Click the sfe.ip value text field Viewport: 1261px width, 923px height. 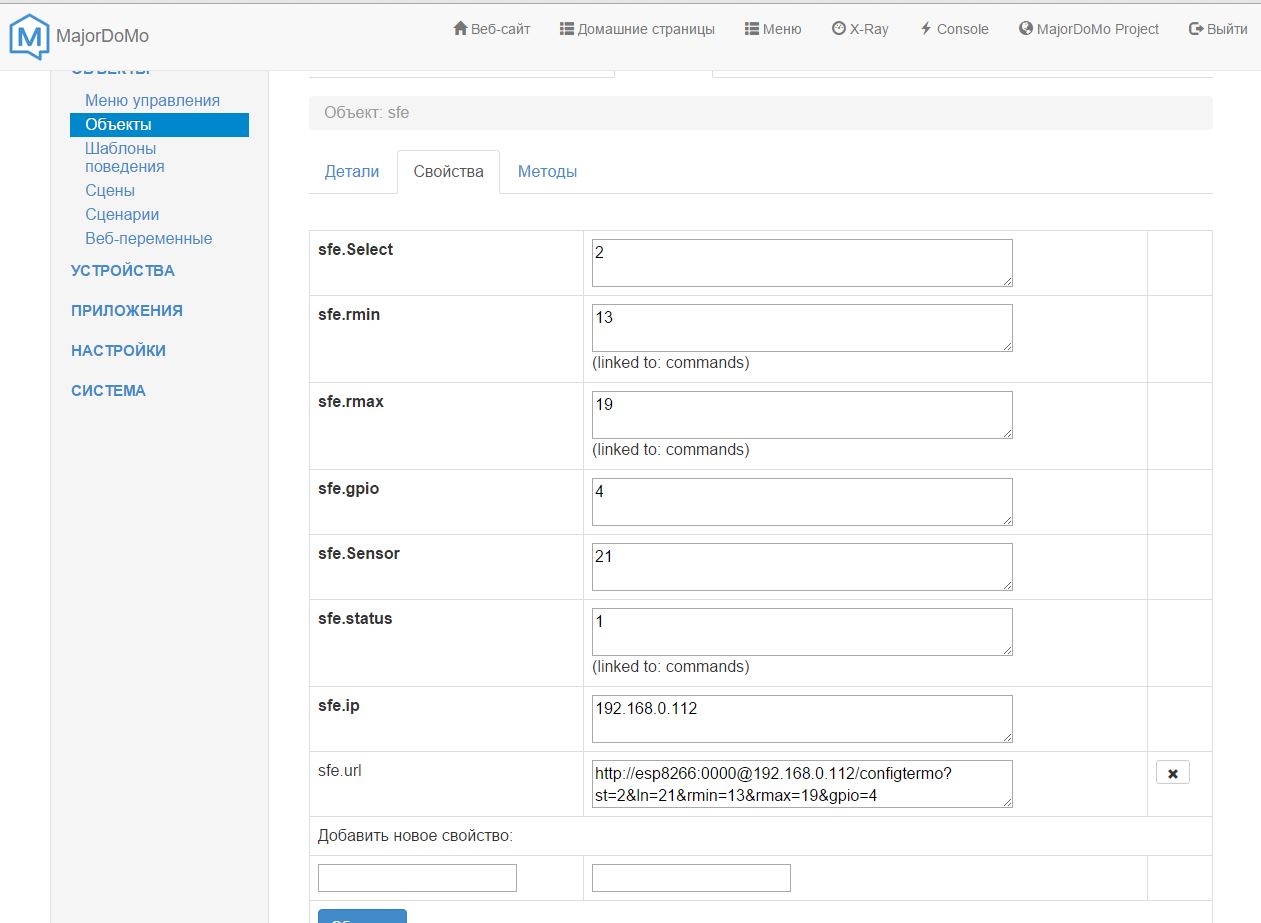point(801,719)
